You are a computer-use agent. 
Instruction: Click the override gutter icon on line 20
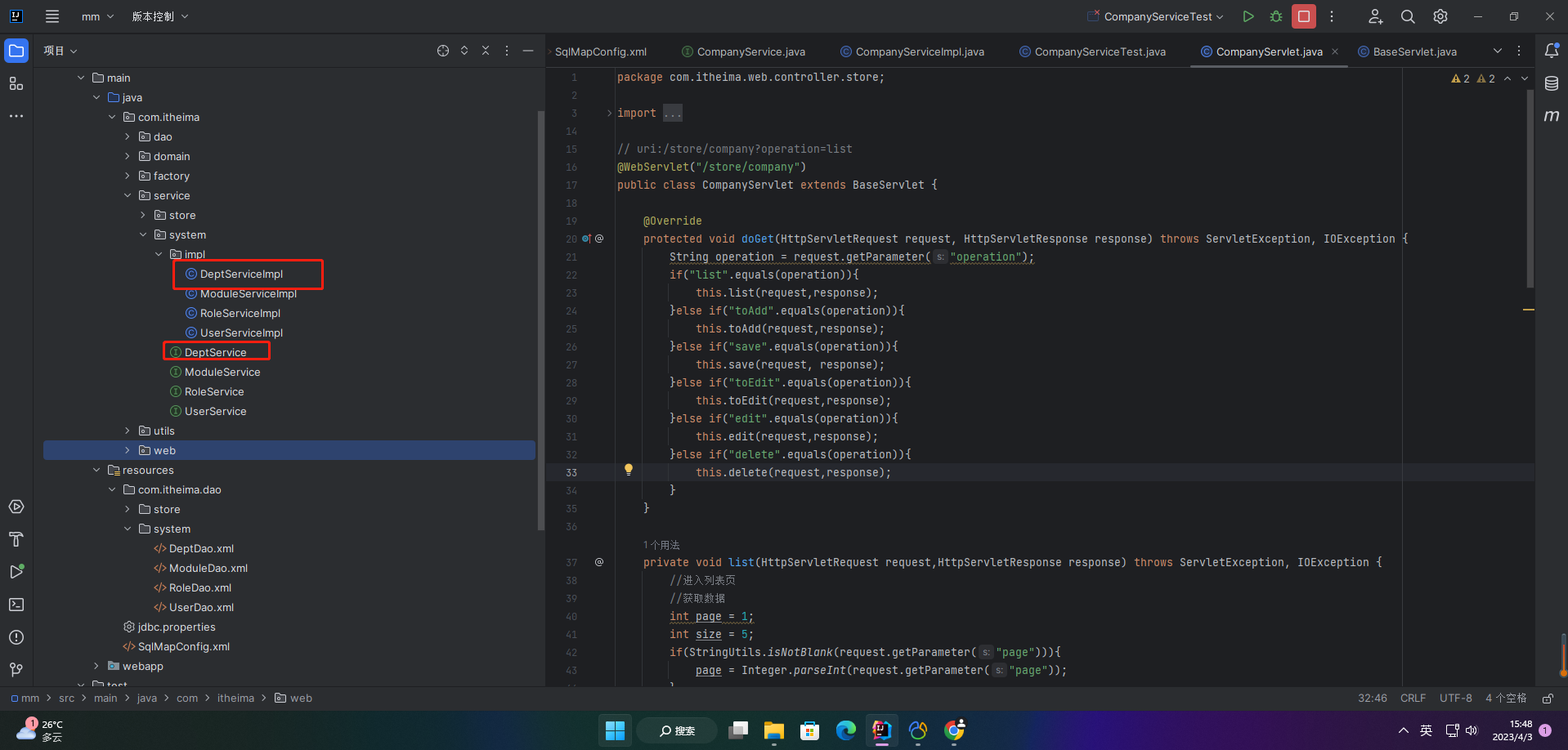point(587,239)
